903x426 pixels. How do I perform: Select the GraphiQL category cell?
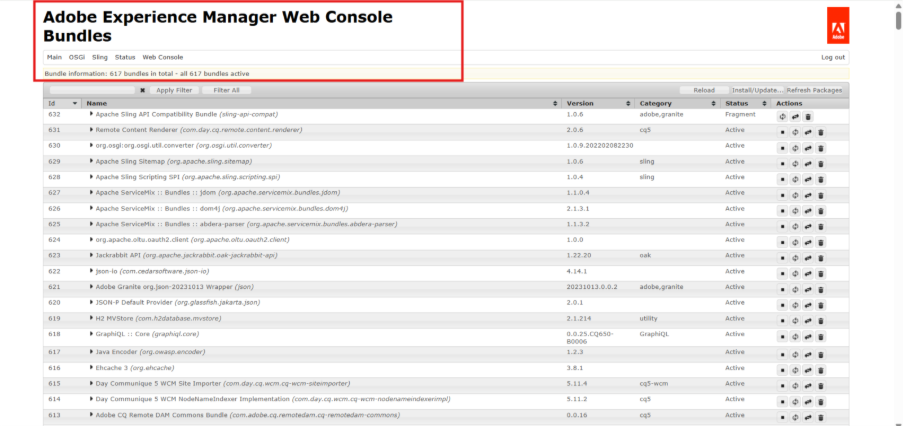(654, 333)
